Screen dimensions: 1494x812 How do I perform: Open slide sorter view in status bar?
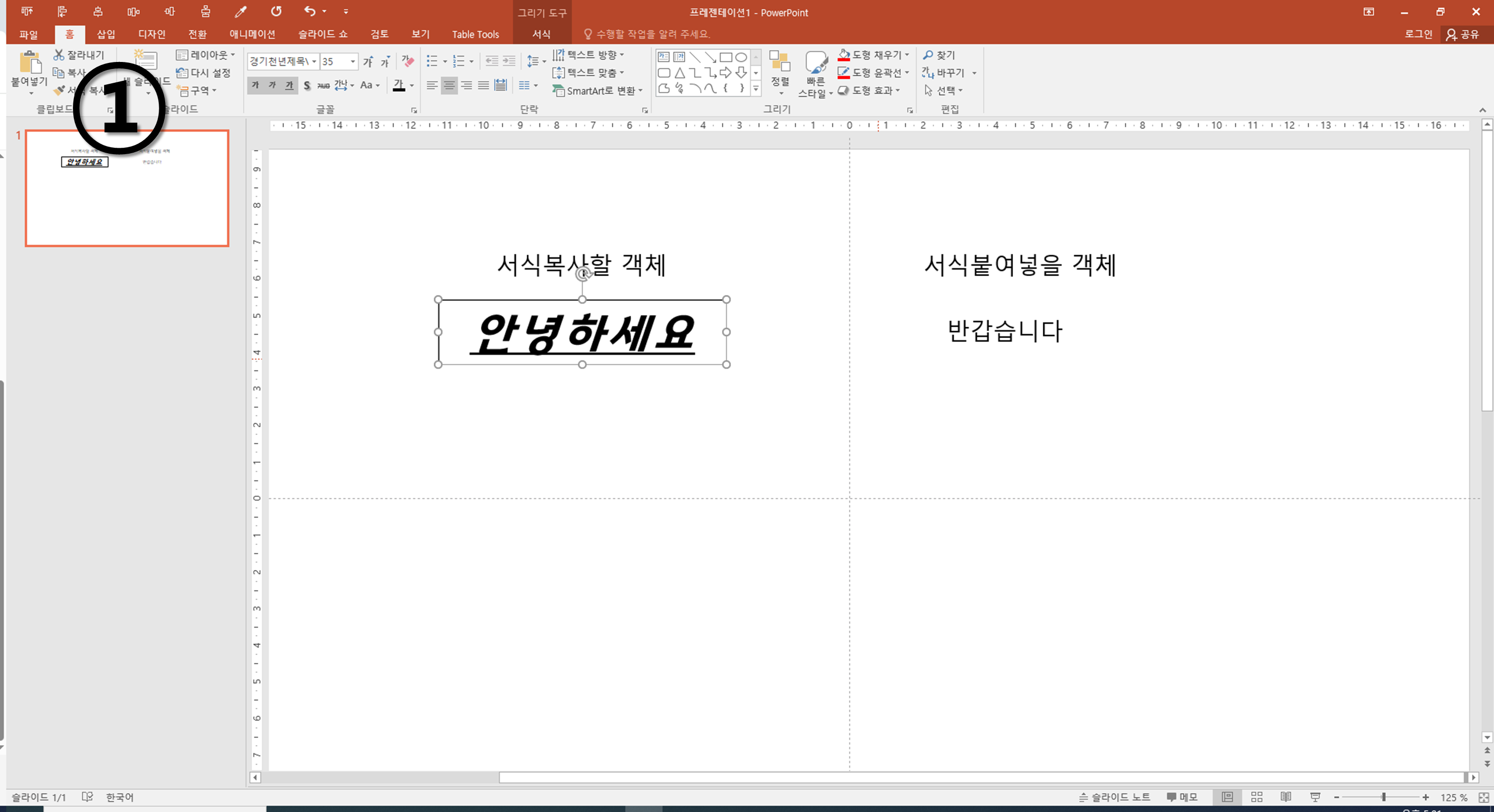pos(1257,797)
